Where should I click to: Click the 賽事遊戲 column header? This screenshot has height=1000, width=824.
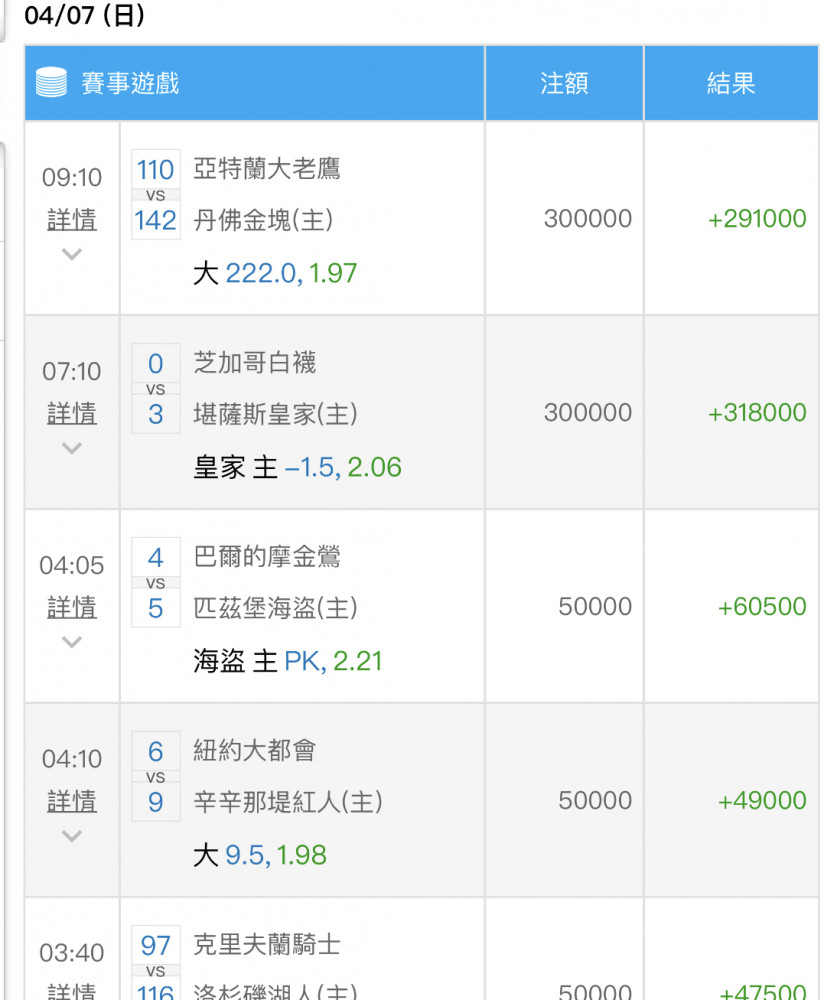[x=254, y=83]
